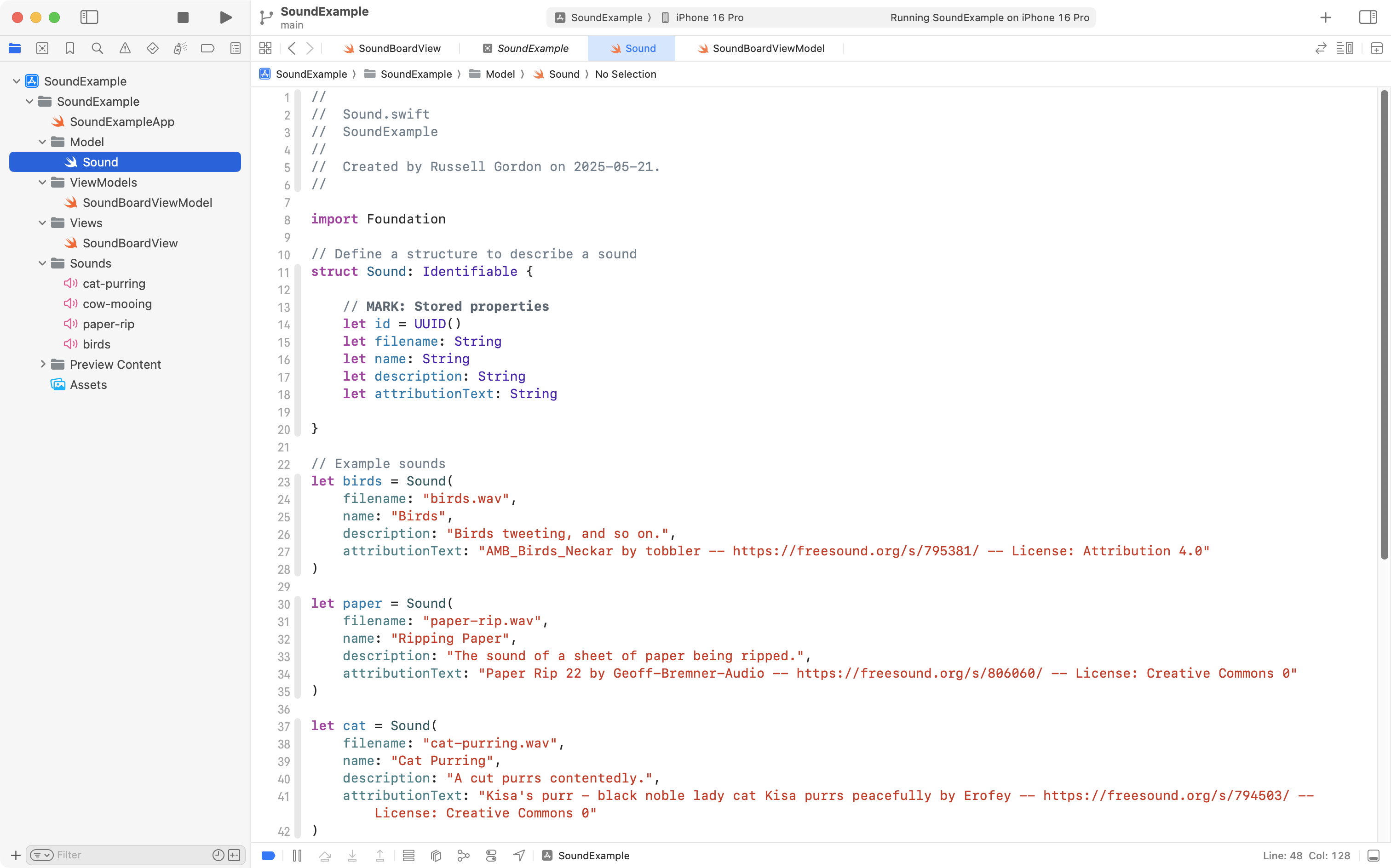
Task: Toggle the left navigator sidebar
Action: tap(89, 17)
